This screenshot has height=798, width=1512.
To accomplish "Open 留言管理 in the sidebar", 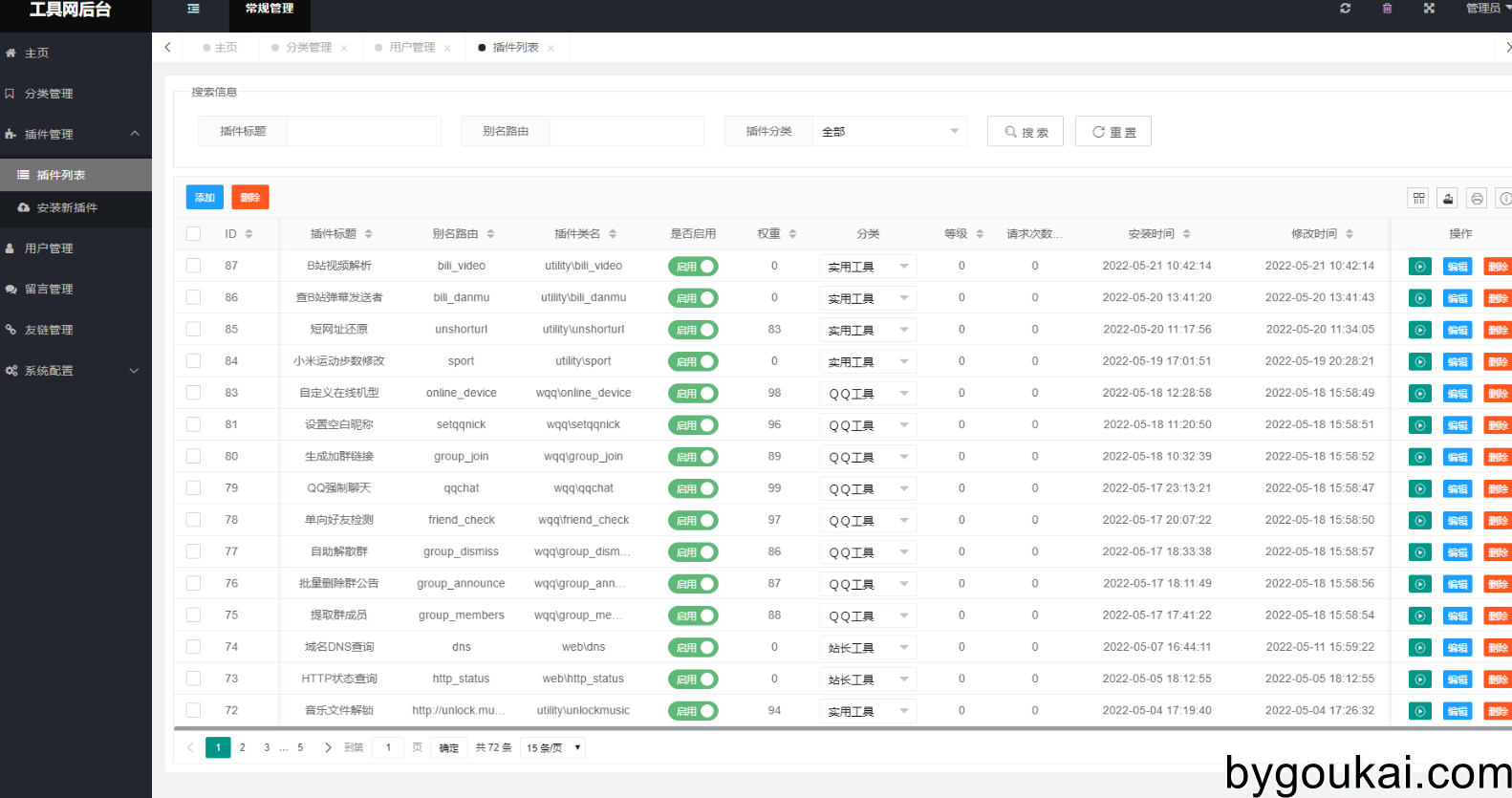I will coord(76,289).
